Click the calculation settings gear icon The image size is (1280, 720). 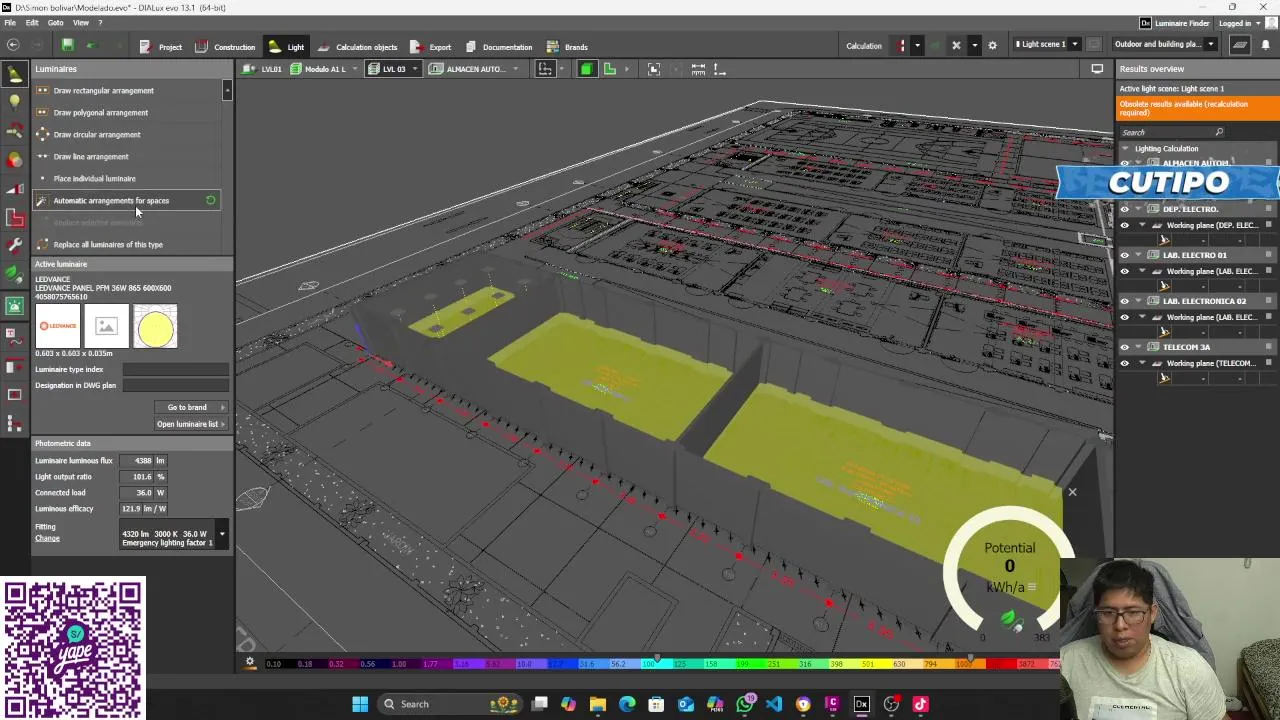pos(992,45)
